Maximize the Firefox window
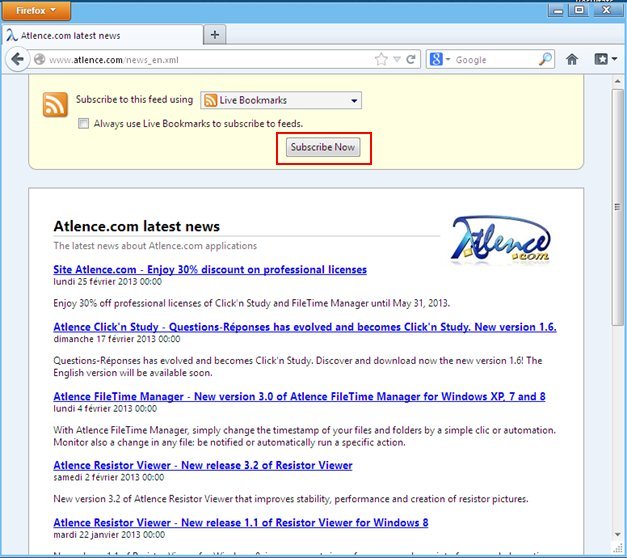The image size is (627, 558). click(x=579, y=10)
